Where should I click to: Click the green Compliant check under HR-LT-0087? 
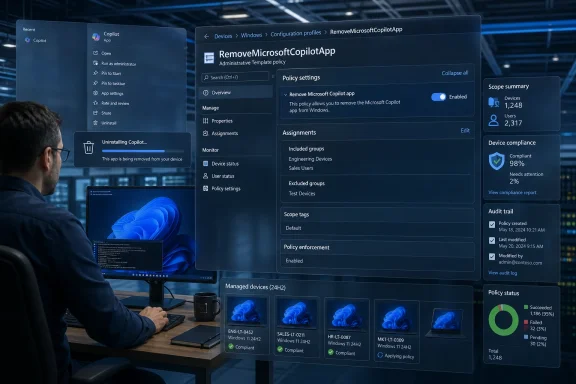tap(331, 352)
